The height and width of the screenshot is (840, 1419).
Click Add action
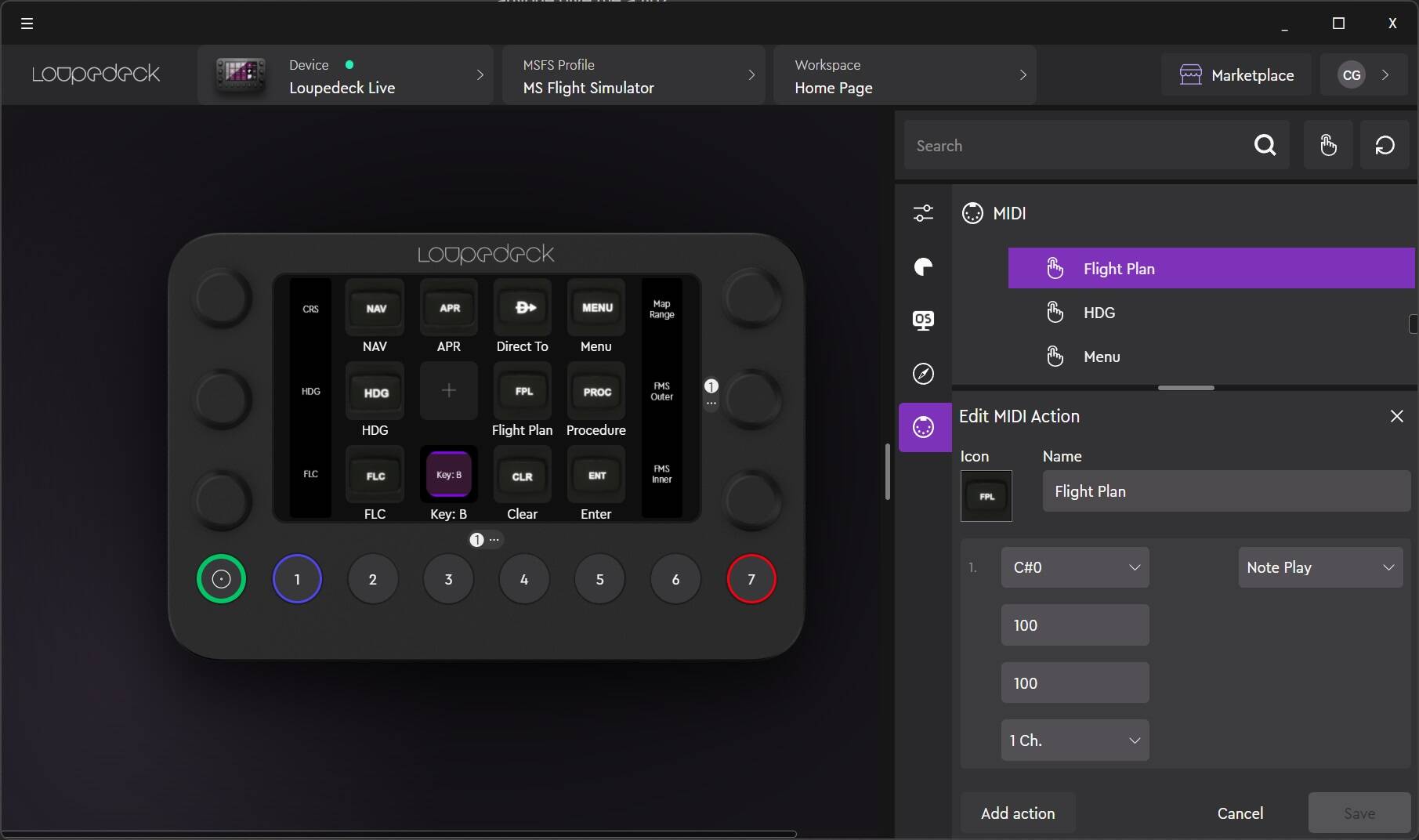click(1018, 813)
